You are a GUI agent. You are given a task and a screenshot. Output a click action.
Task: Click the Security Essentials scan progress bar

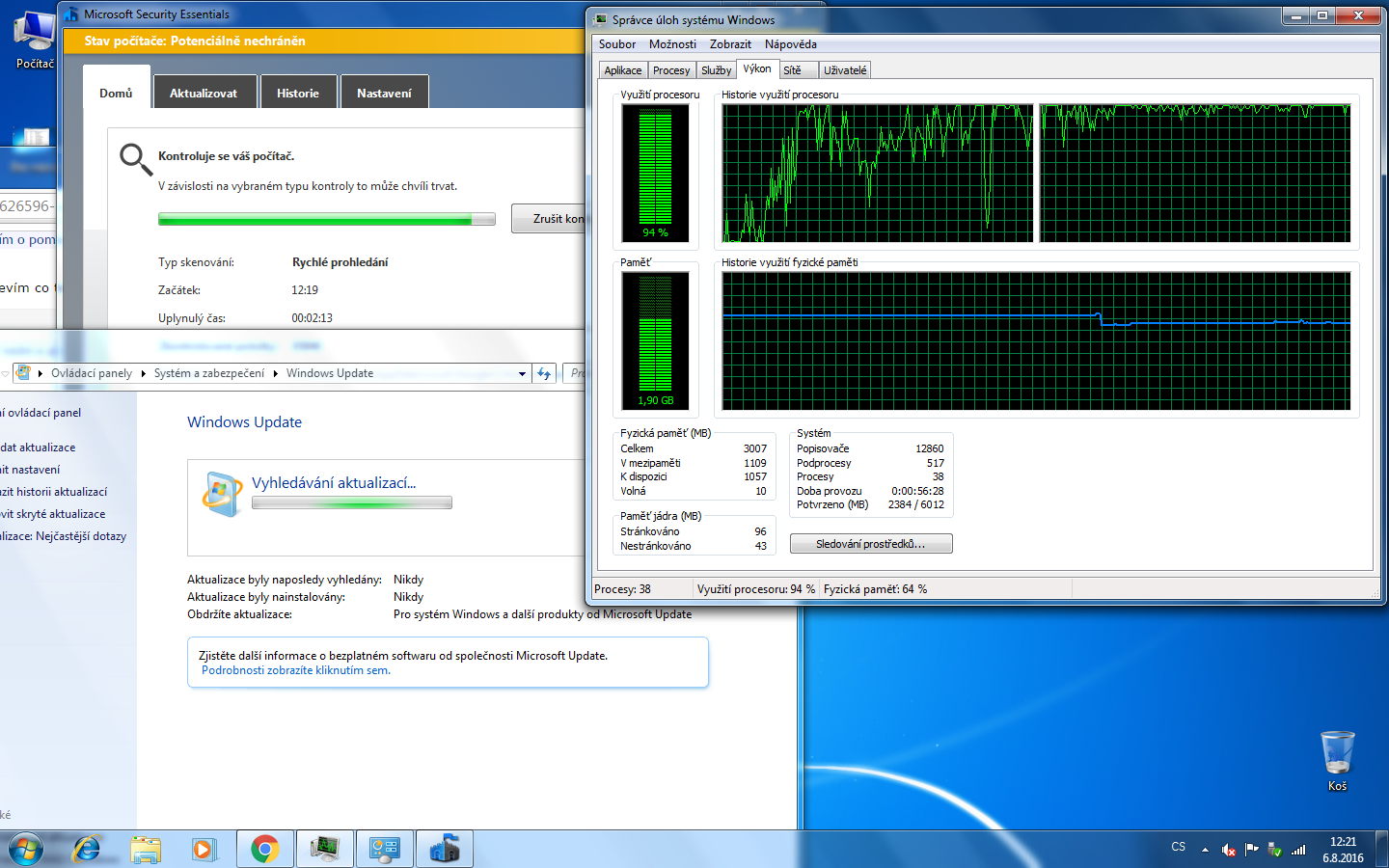(x=327, y=220)
